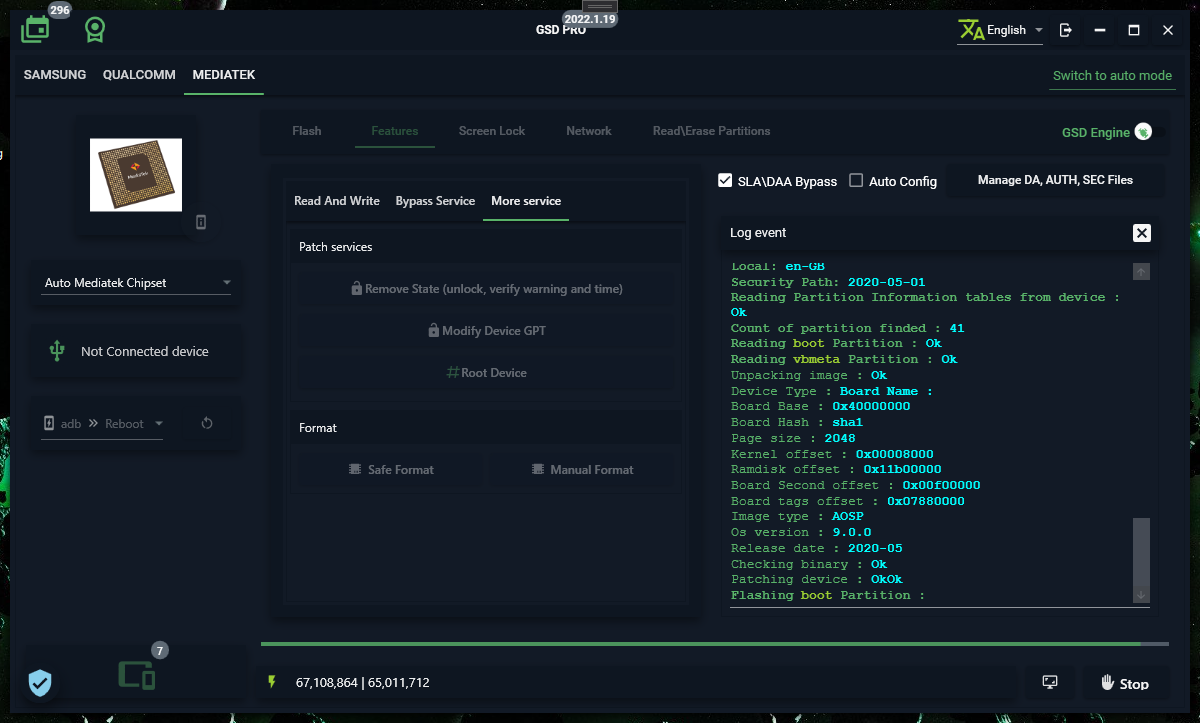Click log scrollbar down arrow
1200x723 pixels.
tap(1141, 595)
